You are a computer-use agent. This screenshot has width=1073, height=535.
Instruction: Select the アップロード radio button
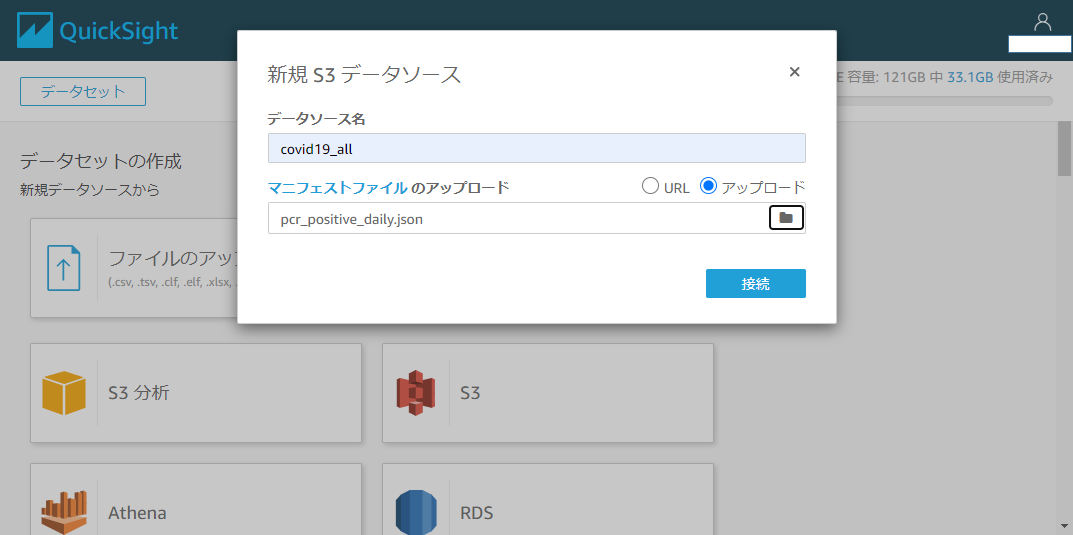coord(708,186)
